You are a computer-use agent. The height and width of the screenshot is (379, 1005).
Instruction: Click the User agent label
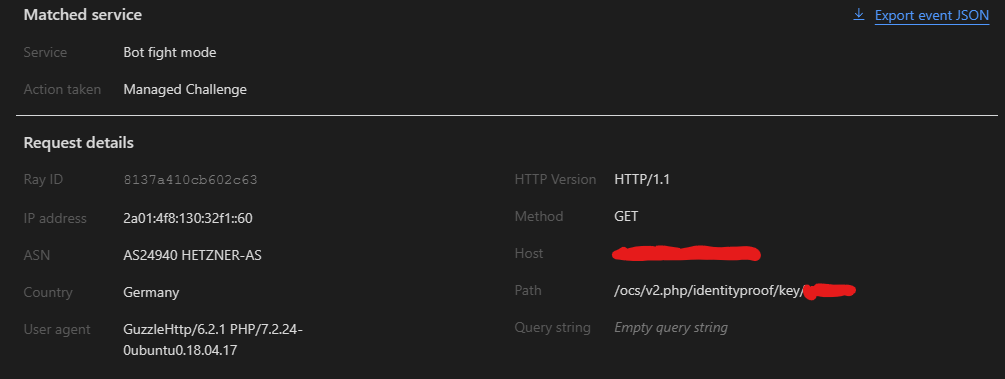(57, 330)
